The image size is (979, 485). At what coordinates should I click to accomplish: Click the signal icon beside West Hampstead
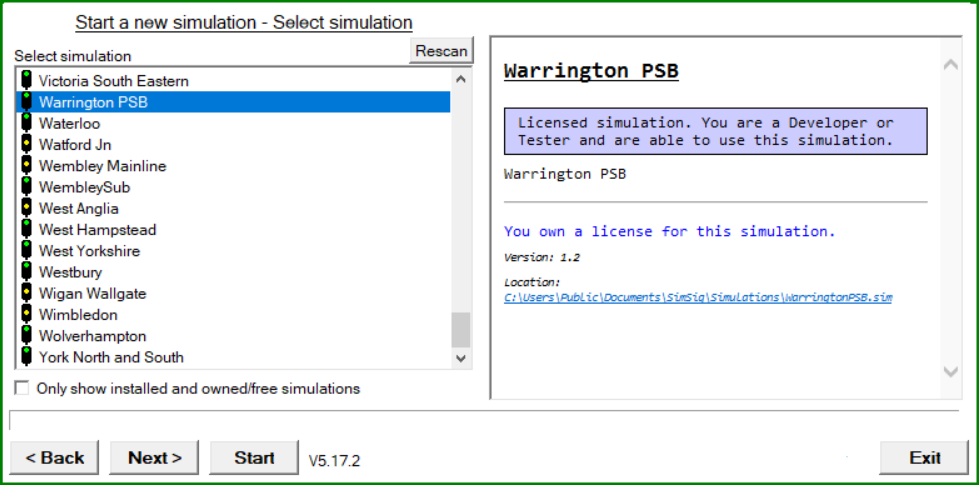[x=26, y=229]
